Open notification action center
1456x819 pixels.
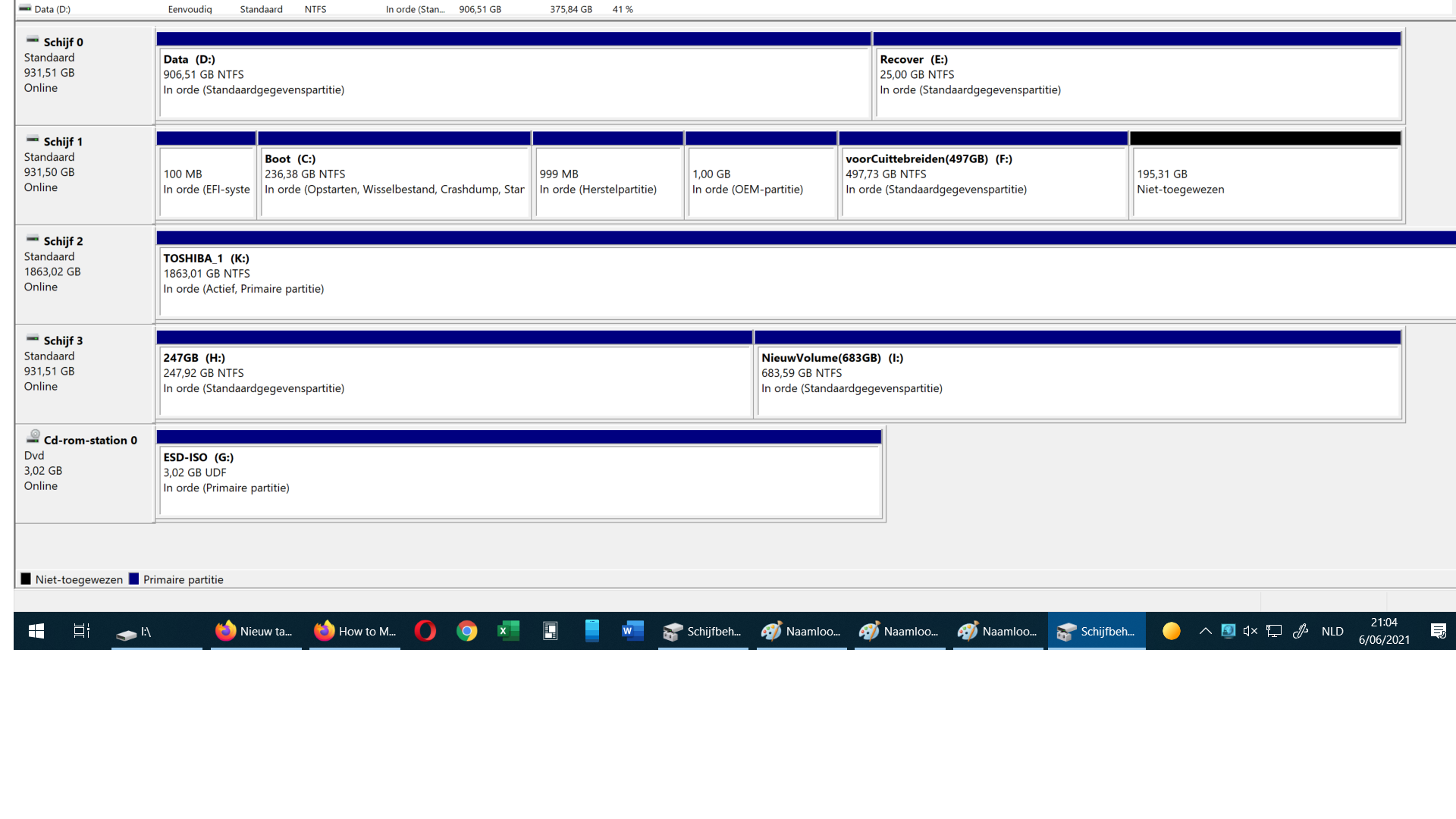point(1438,631)
